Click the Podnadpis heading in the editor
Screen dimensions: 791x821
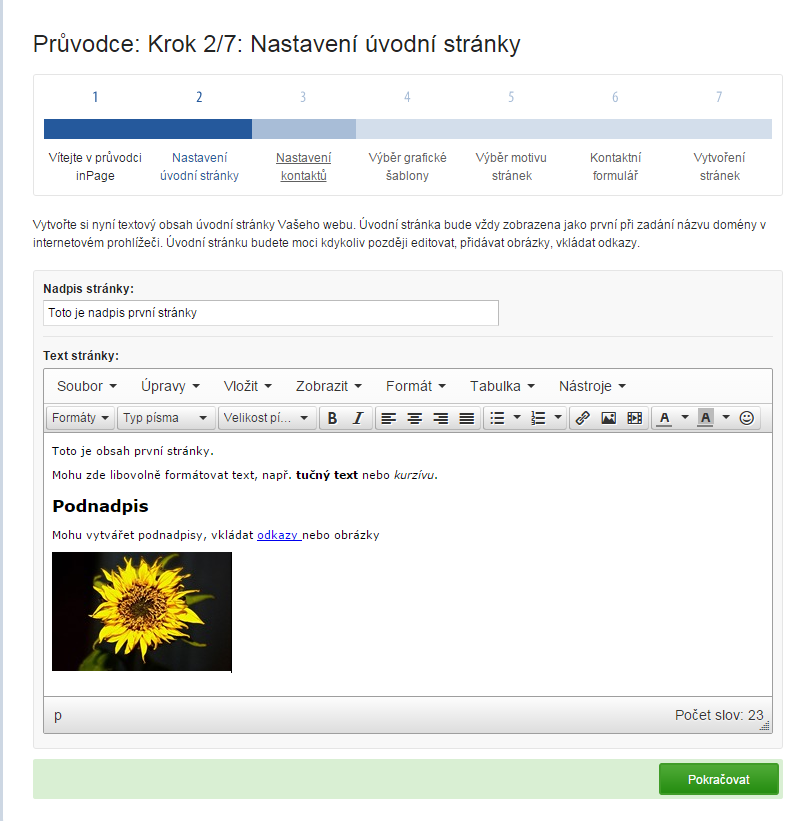pos(101,506)
